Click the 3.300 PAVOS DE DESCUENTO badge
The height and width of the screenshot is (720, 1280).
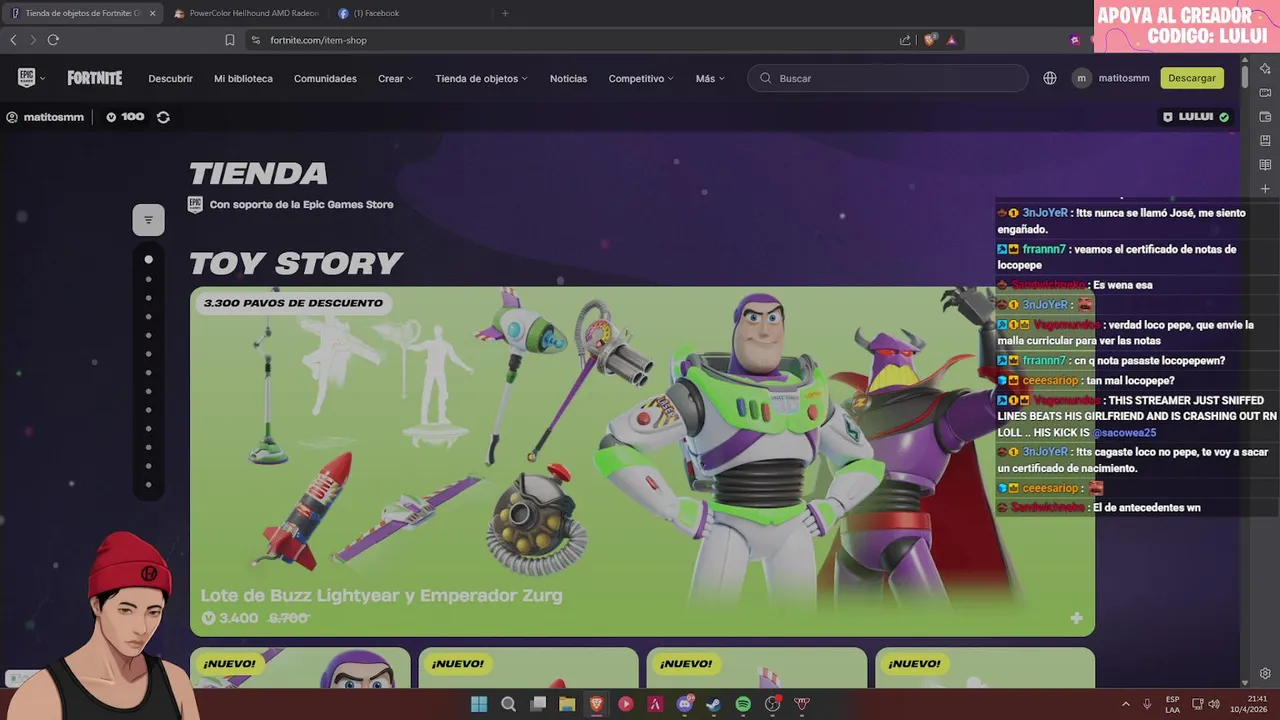(x=293, y=303)
